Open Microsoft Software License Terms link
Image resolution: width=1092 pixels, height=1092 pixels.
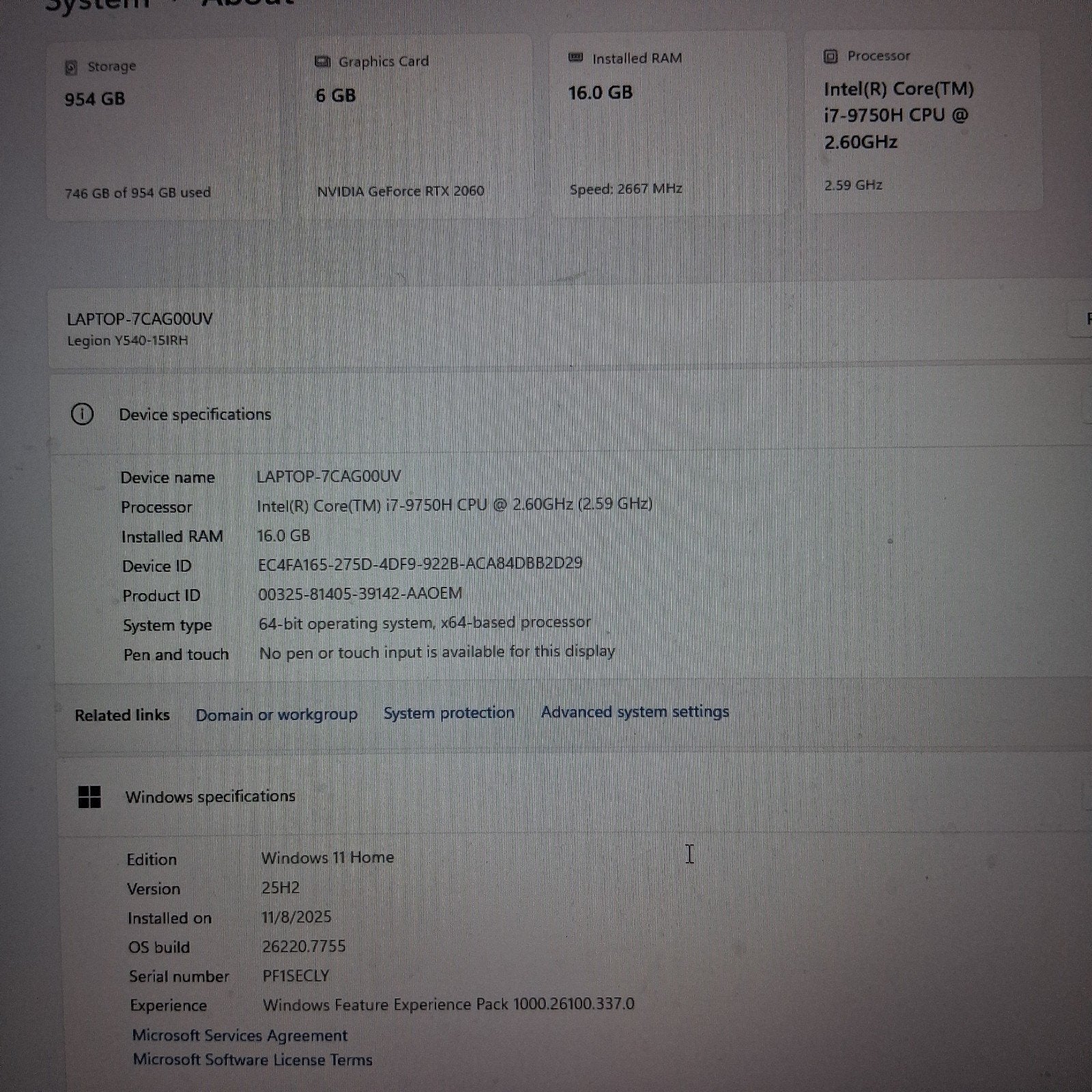coord(253,1060)
